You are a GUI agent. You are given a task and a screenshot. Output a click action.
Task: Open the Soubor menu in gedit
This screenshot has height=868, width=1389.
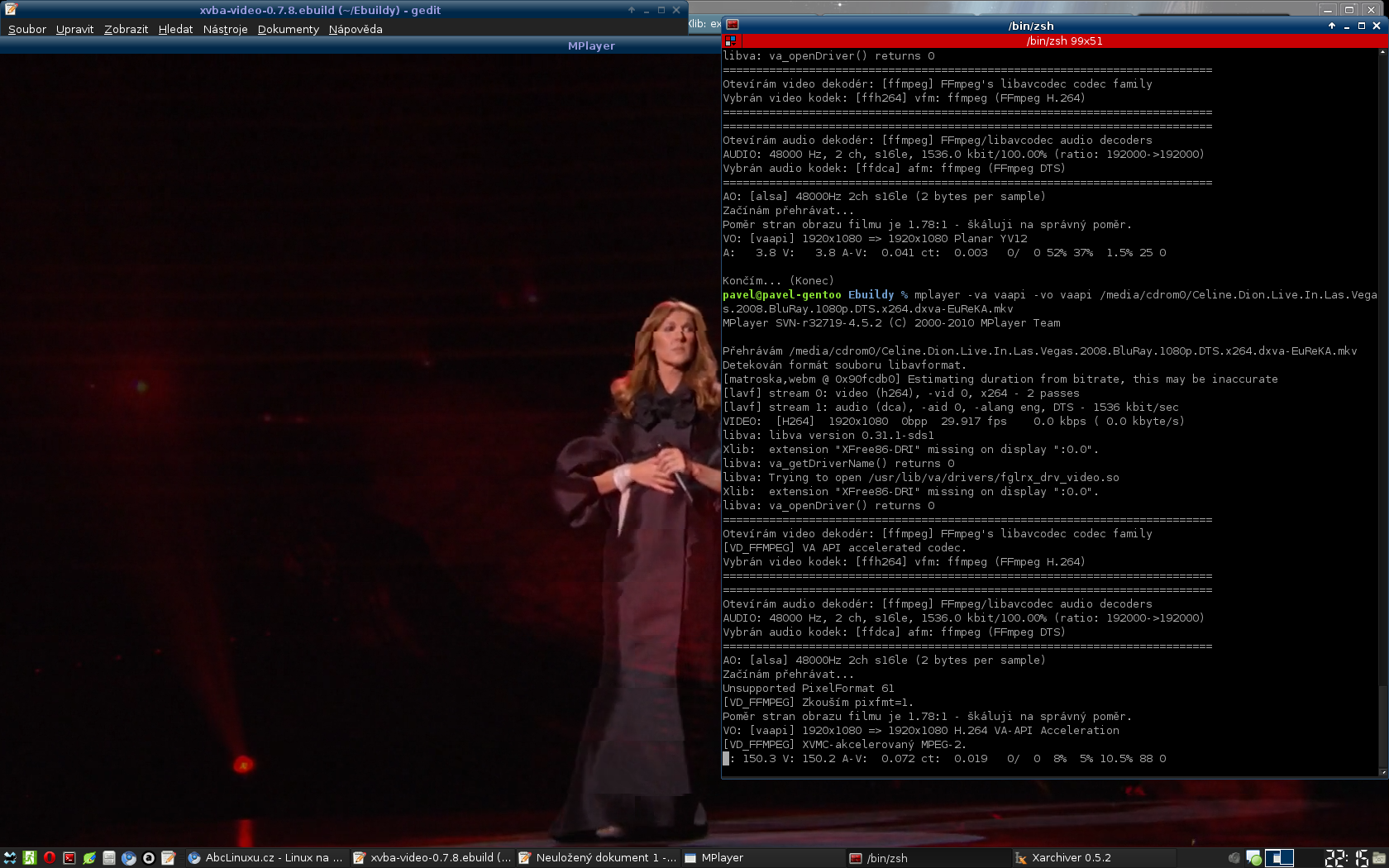click(27, 29)
